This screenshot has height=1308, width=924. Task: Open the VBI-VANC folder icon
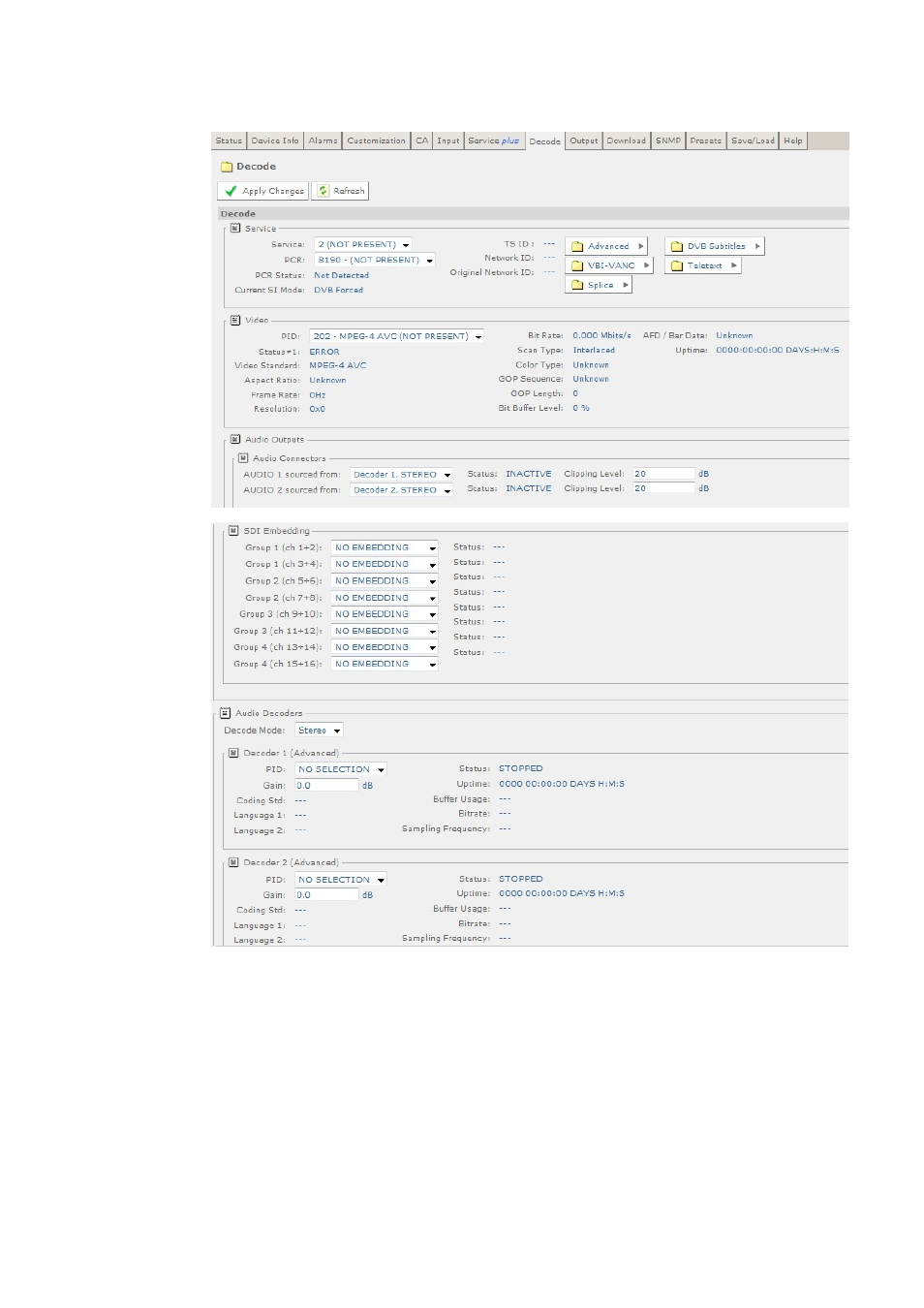(x=577, y=265)
